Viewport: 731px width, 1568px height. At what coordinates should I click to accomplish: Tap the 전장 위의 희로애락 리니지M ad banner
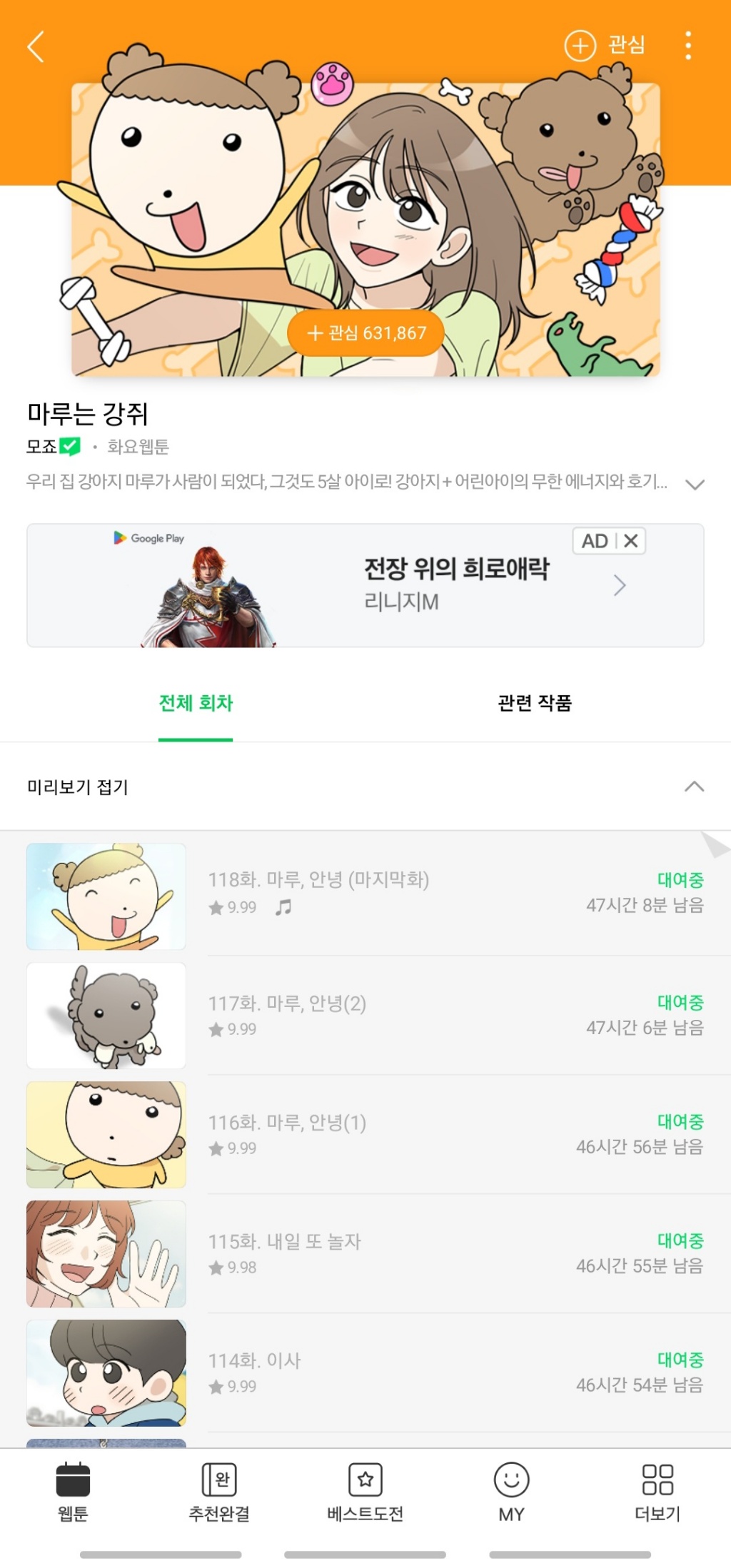pos(365,586)
